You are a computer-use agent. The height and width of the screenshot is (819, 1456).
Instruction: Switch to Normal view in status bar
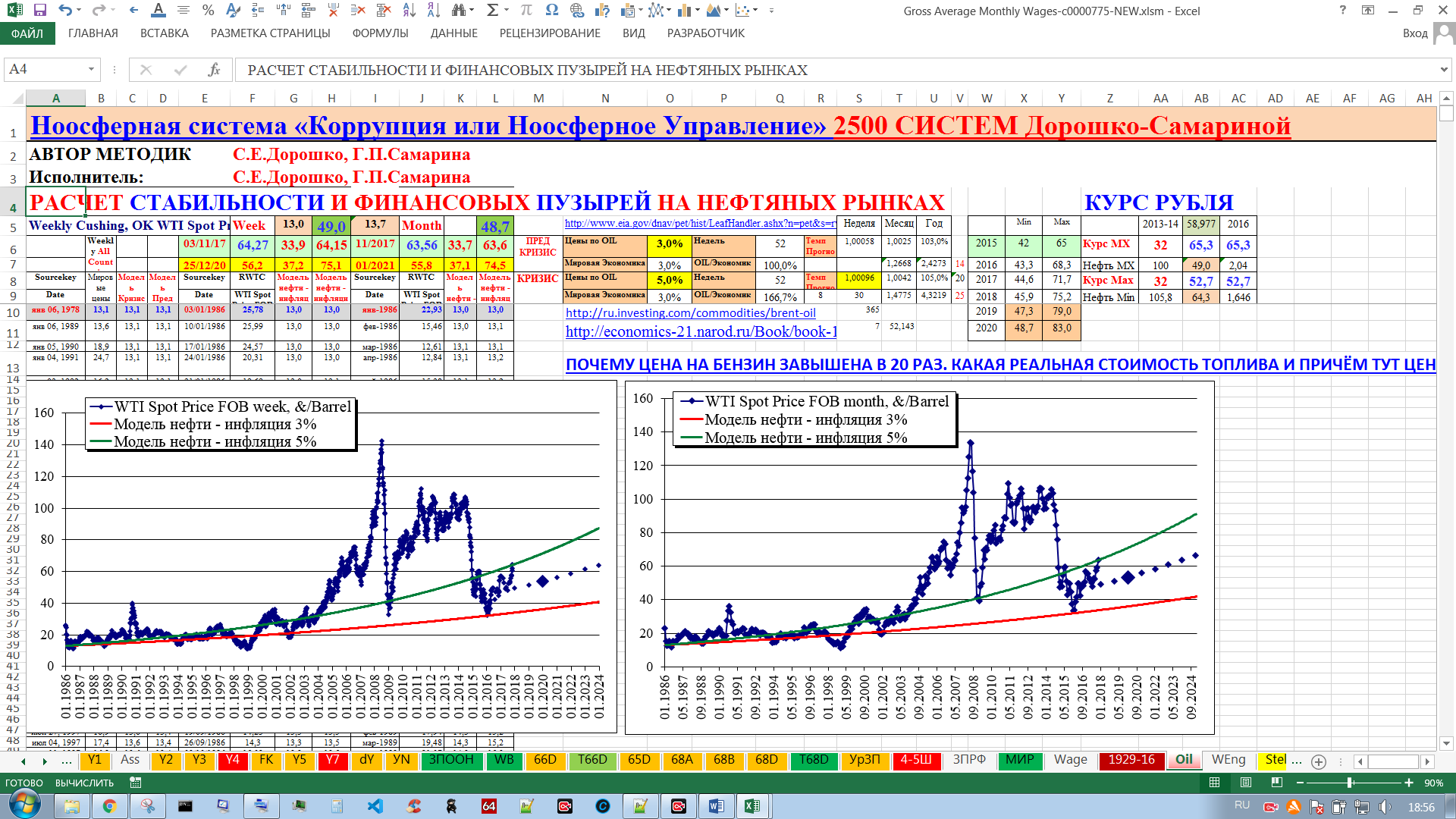point(1214,783)
